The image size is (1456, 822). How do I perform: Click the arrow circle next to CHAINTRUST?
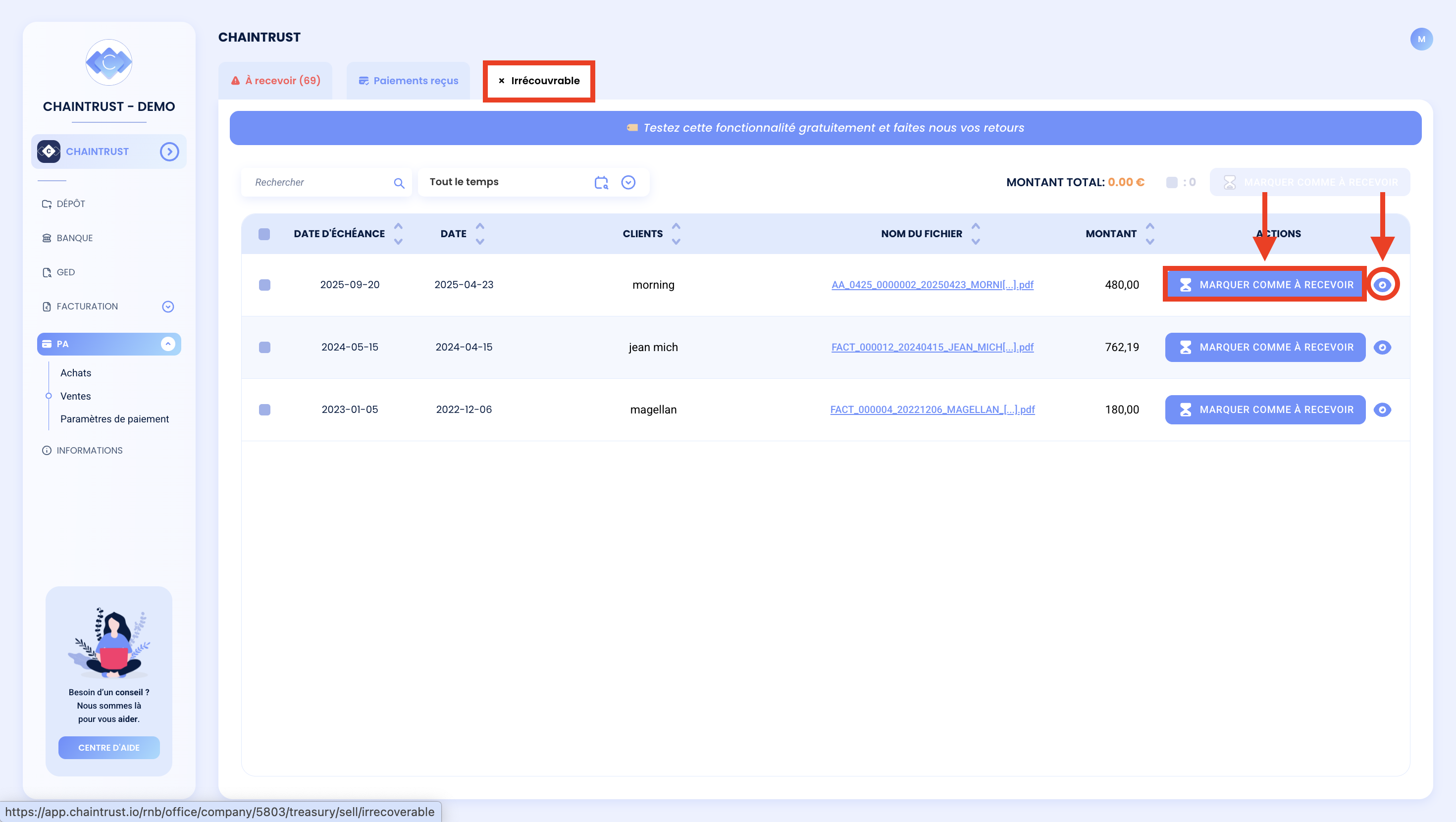169,152
